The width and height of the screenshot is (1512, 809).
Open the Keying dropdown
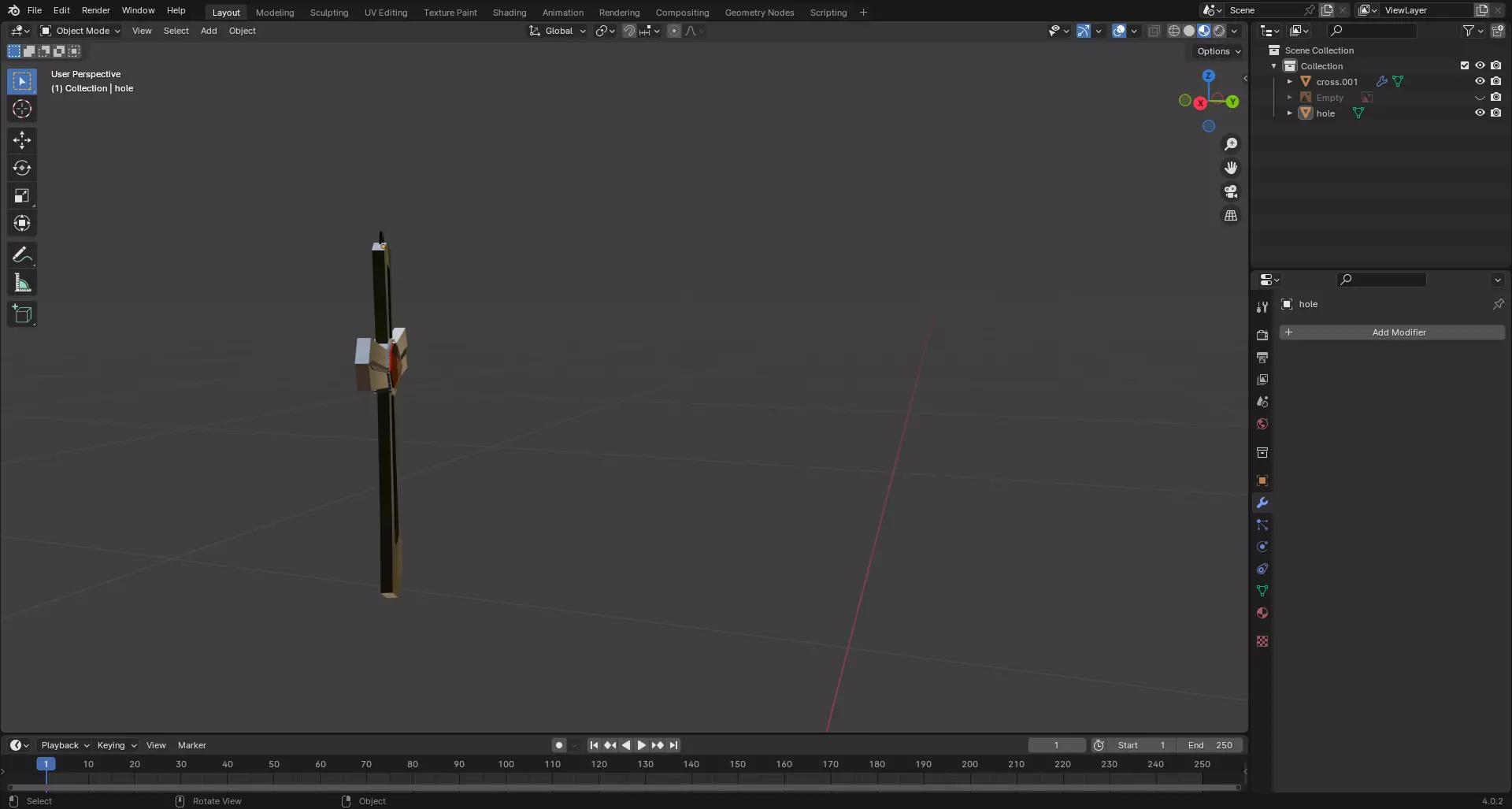click(117, 745)
